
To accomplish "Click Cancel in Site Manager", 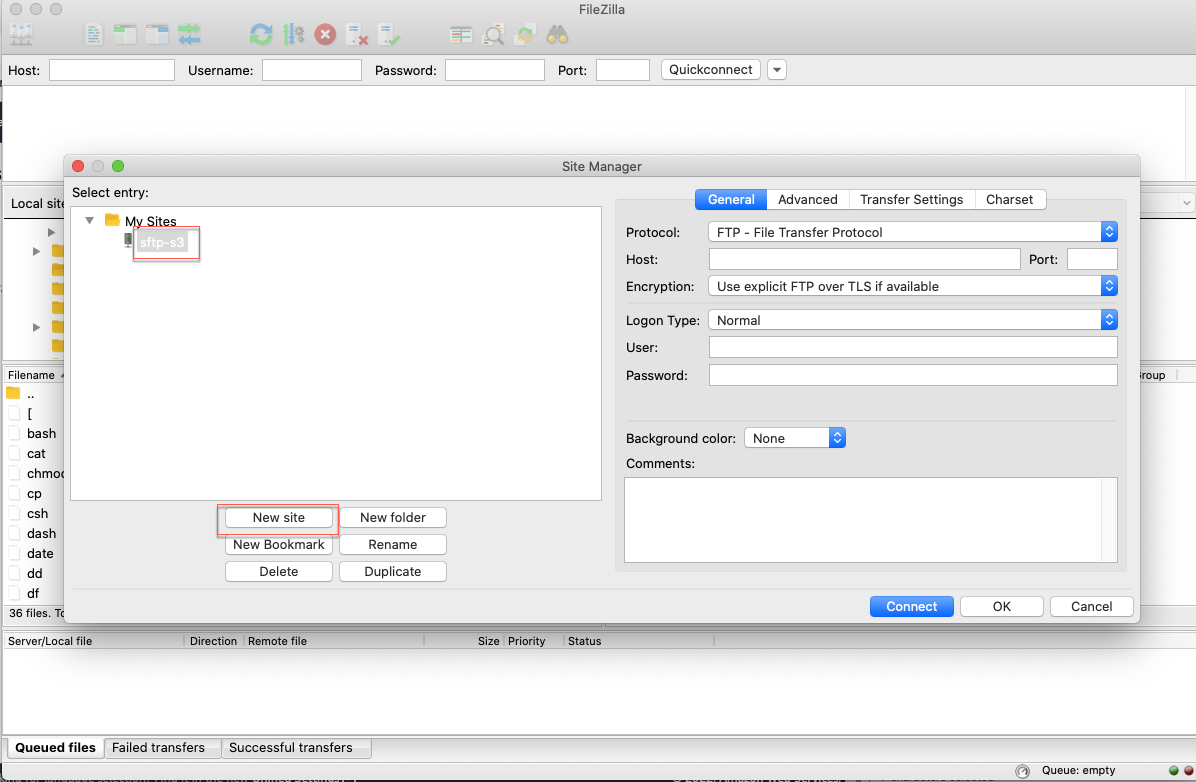I will 1092,607.
